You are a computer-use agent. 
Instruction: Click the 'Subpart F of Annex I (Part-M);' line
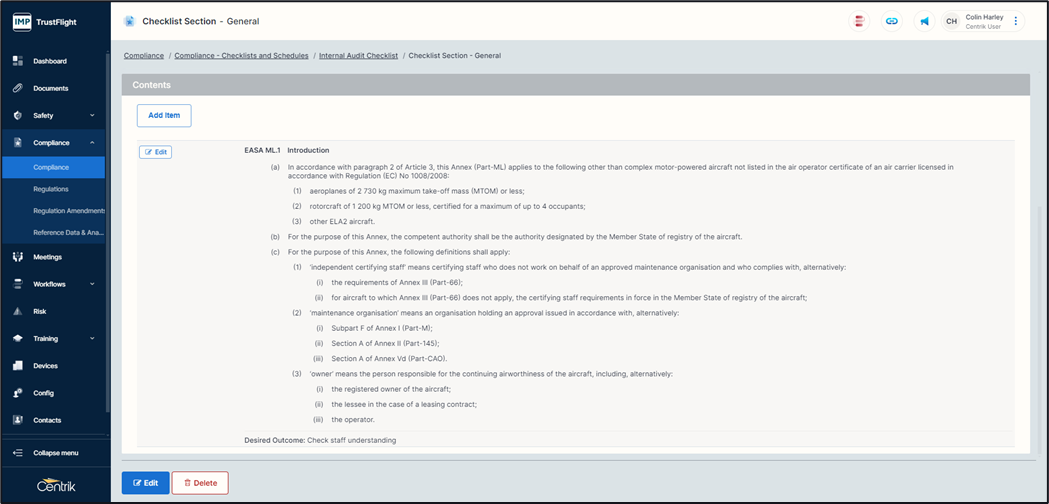click(x=382, y=328)
